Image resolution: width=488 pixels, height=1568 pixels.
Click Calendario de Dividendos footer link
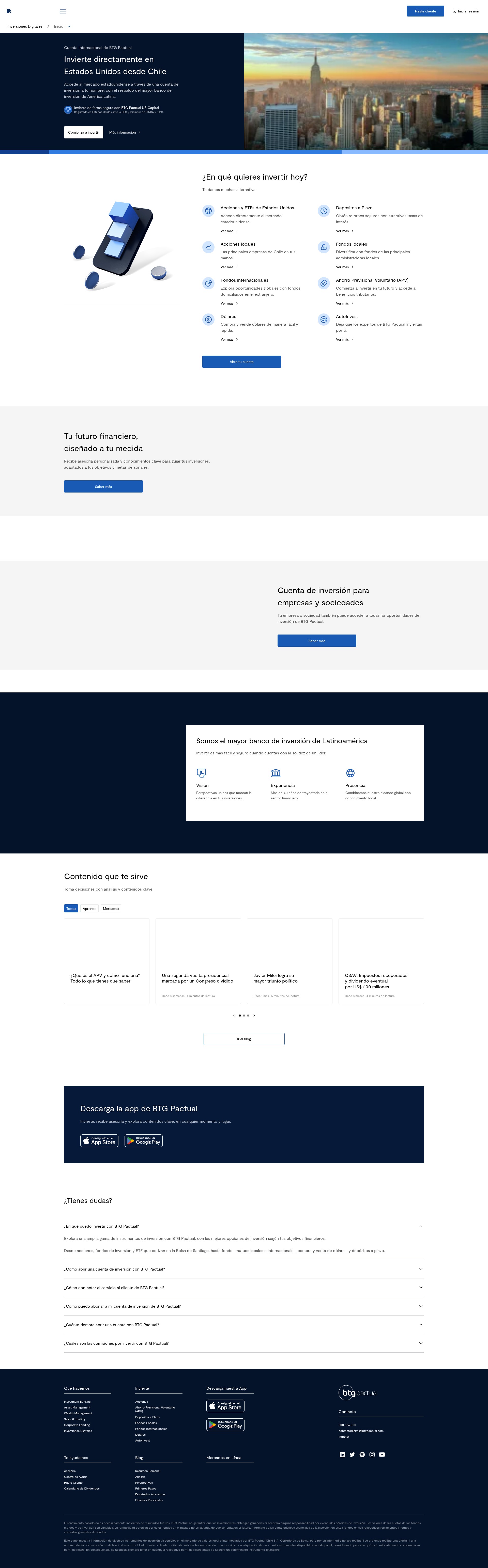[82, 1488]
